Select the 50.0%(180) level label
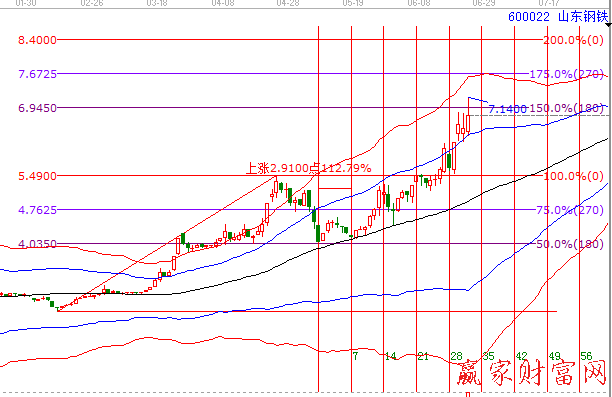The image size is (612, 397). pyautogui.click(x=570, y=244)
